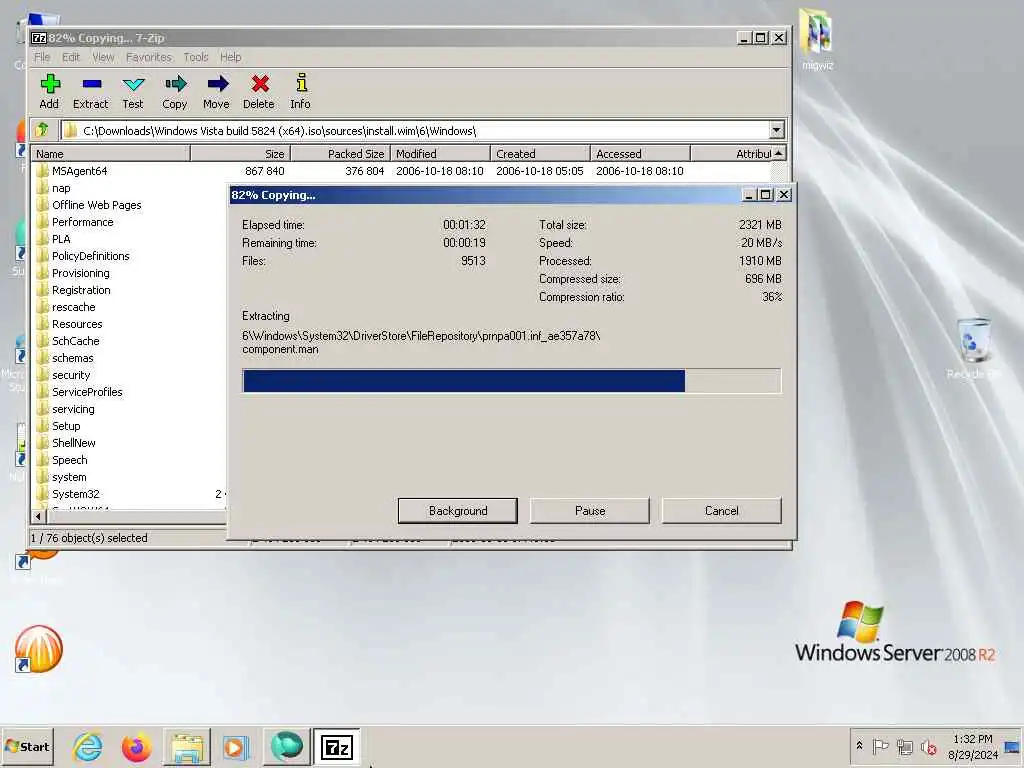Open Windows Explorer from taskbar
The image size is (1024, 768).
point(186,746)
